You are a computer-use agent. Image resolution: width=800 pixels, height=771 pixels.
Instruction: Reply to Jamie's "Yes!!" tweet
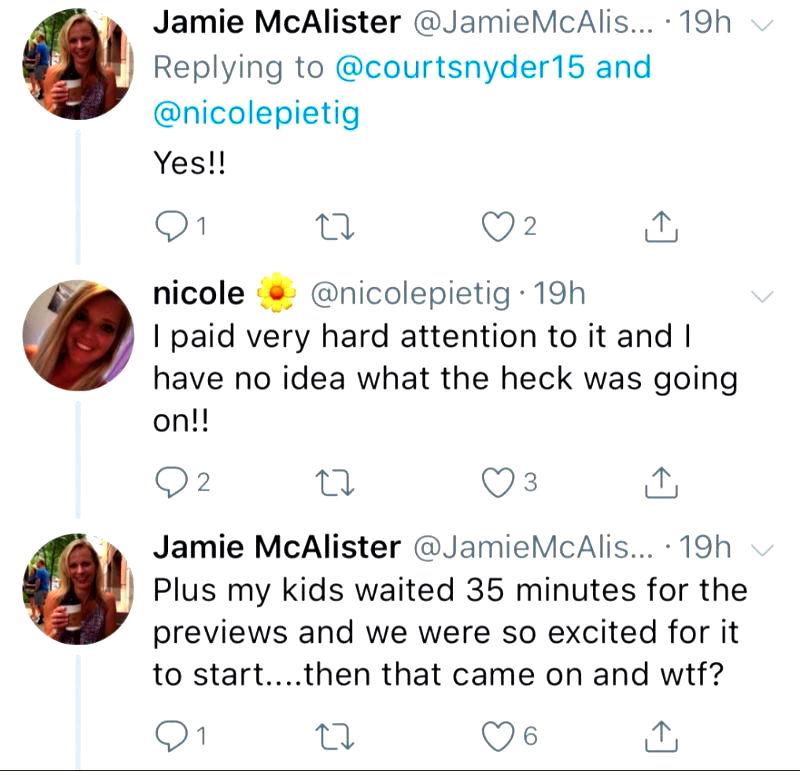pyautogui.click(x=172, y=229)
